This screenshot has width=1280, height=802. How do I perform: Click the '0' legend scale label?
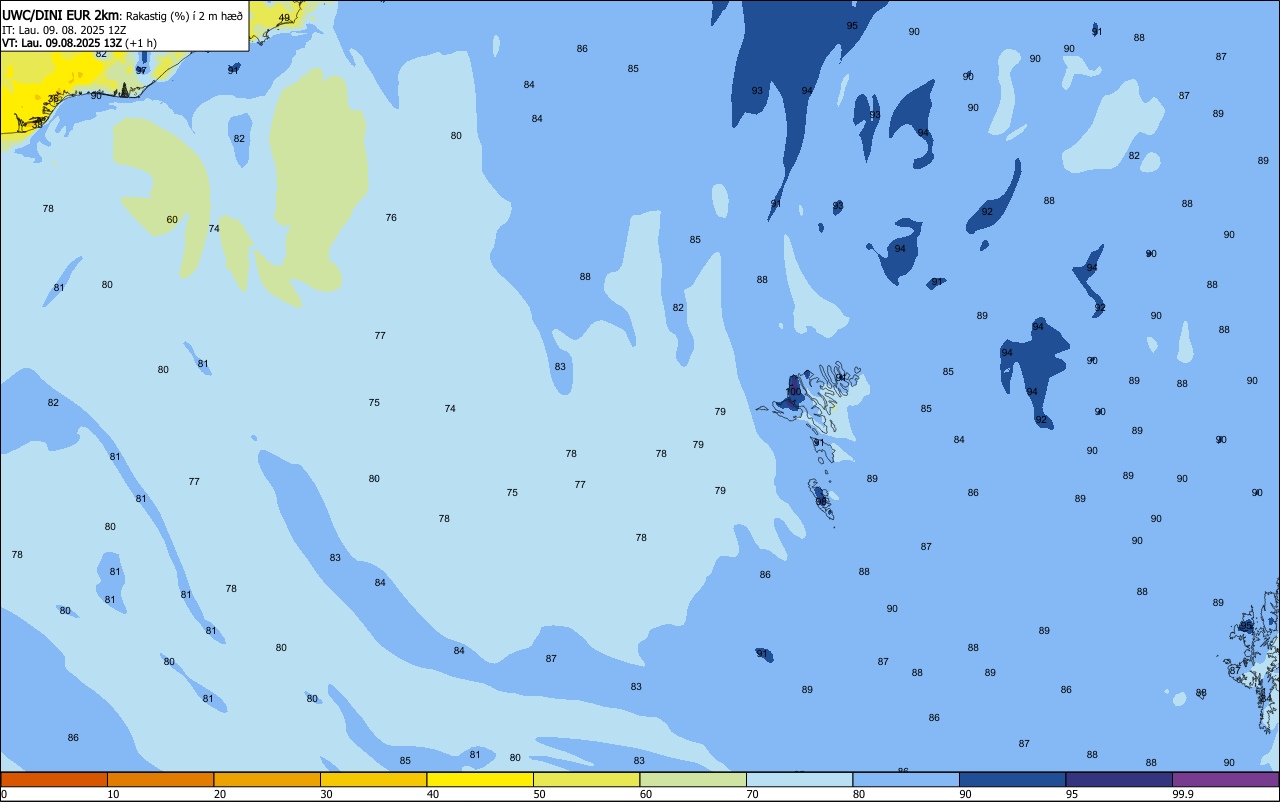pos(4,794)
